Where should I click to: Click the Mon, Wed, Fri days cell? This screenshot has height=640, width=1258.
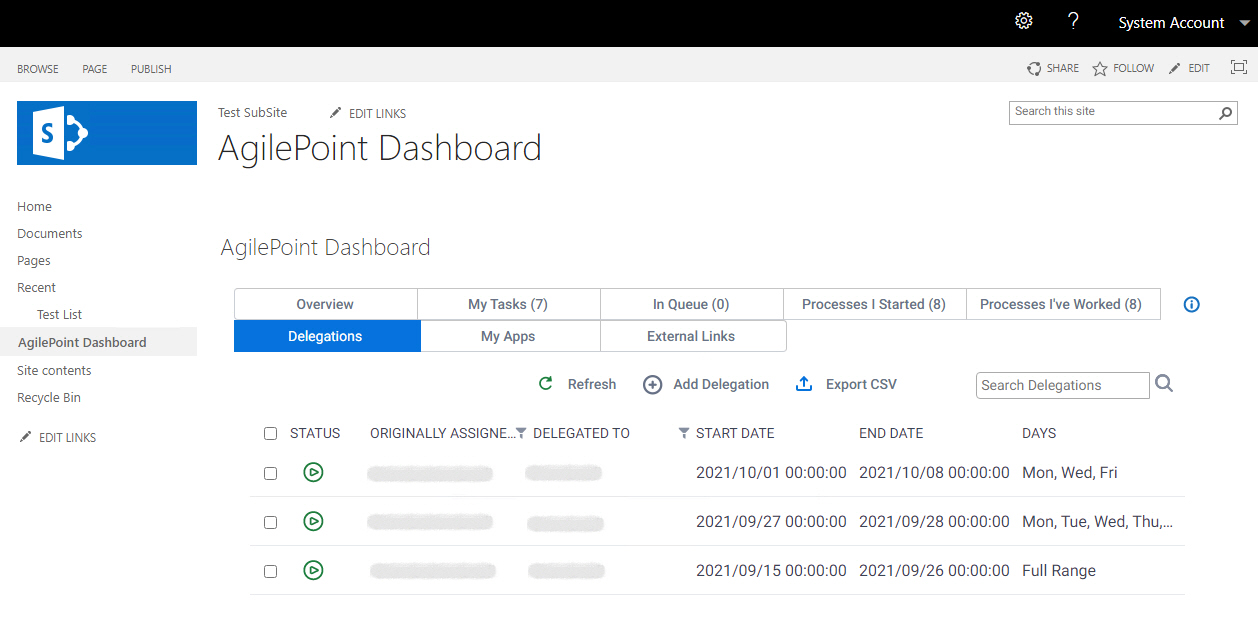click(x=1070, y=472)
